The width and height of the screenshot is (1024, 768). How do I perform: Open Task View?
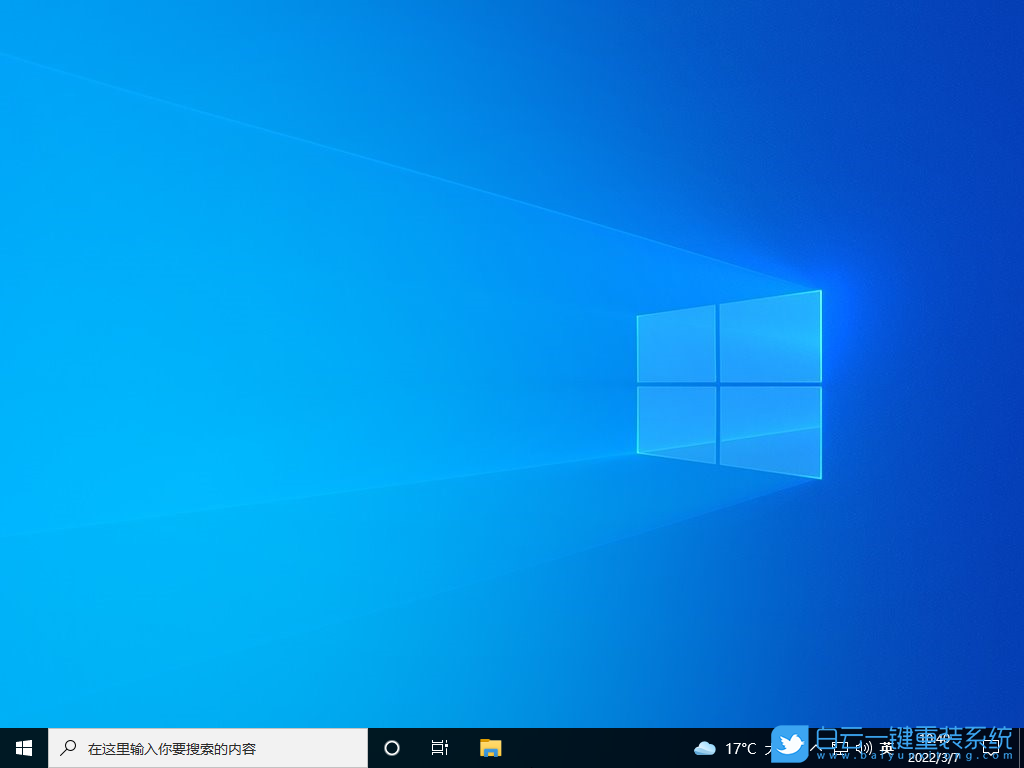click(439, 747)
